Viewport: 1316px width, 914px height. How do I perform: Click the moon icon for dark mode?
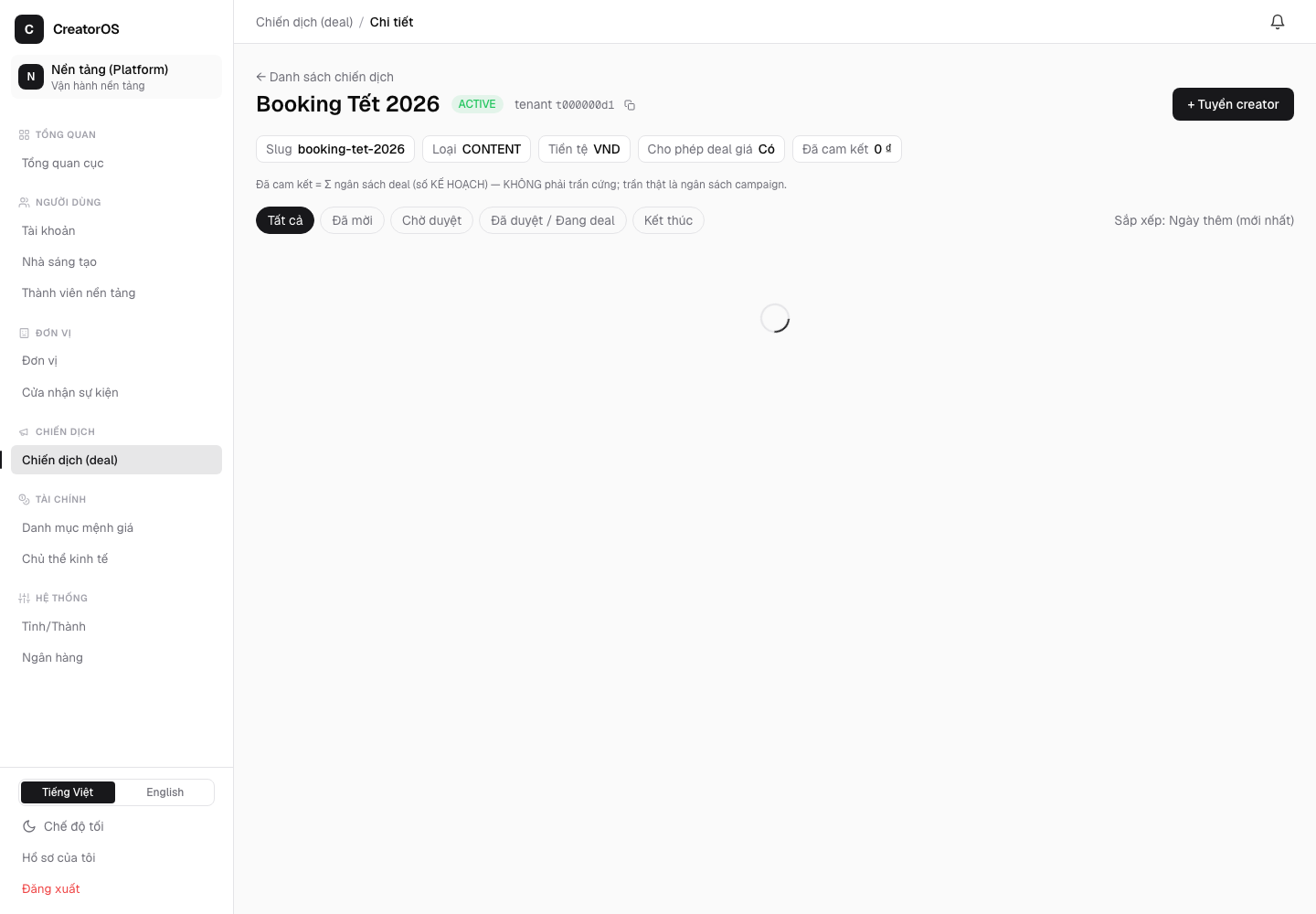(x=29, y=826)
